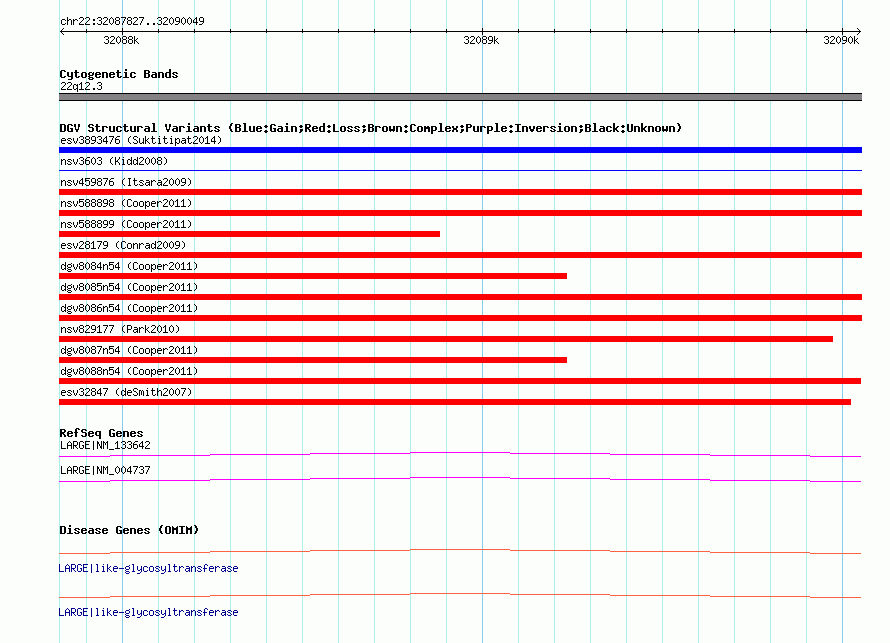Click the lower orange OMIM gene line
890x643 pixels.
point(460,595)
